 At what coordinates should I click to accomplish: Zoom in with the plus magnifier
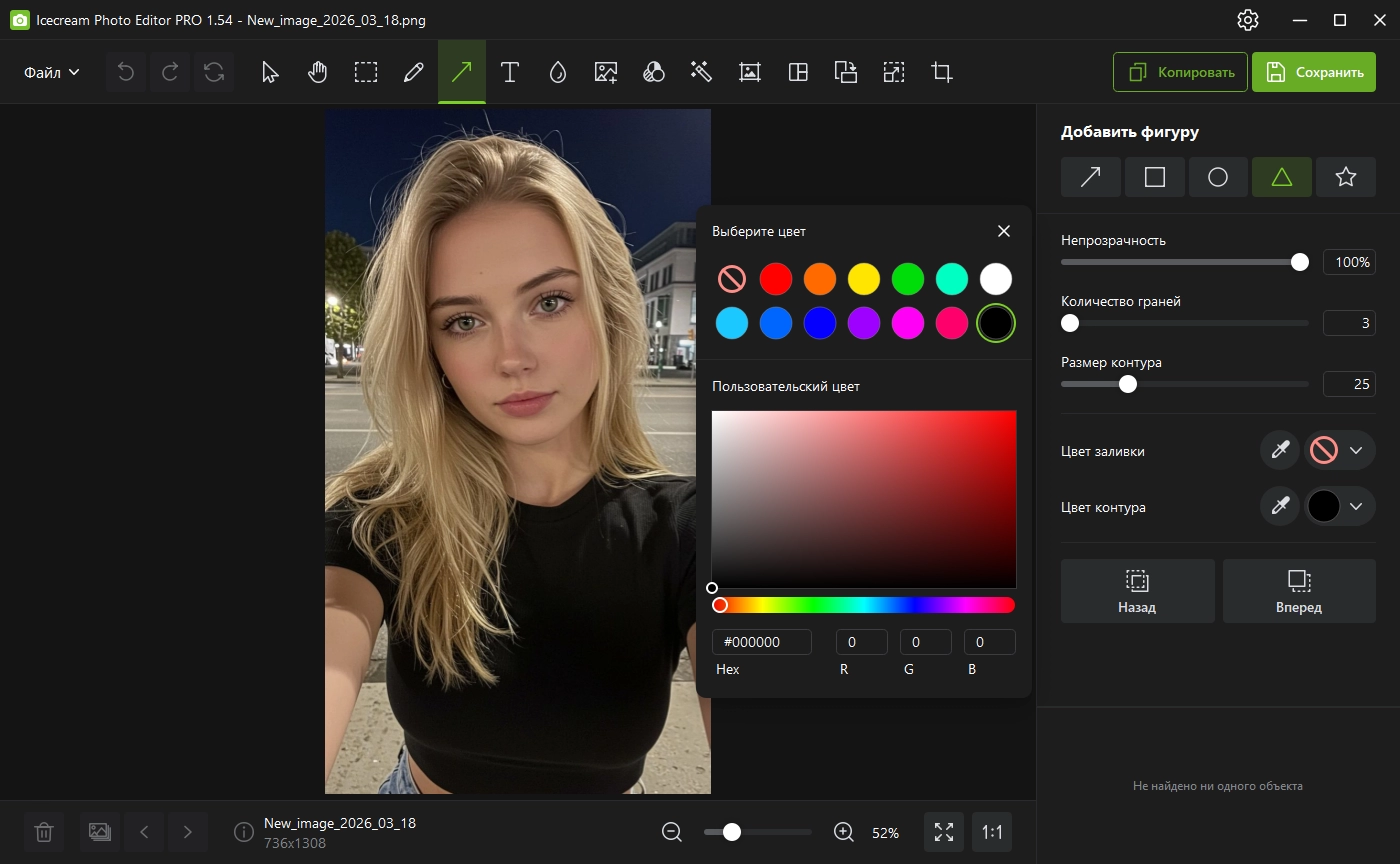843,832
